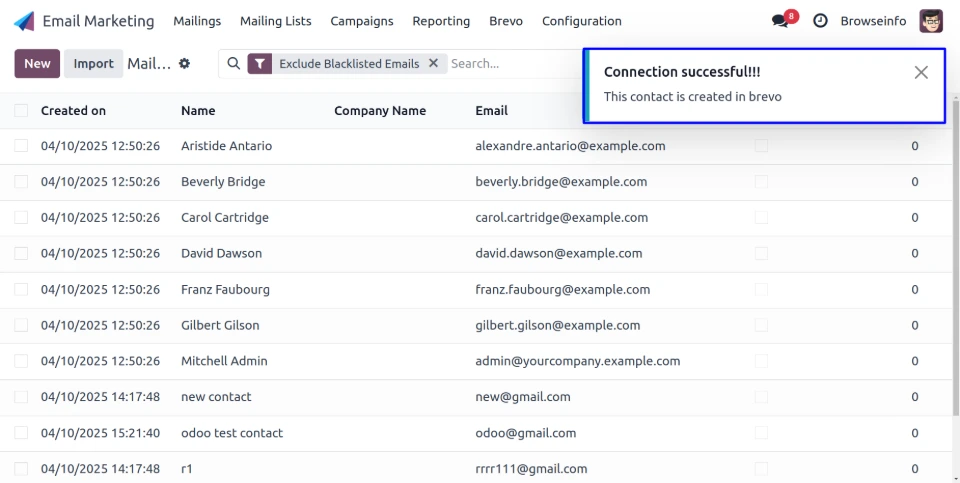Tick the select-all checkbox in the header

21,111
